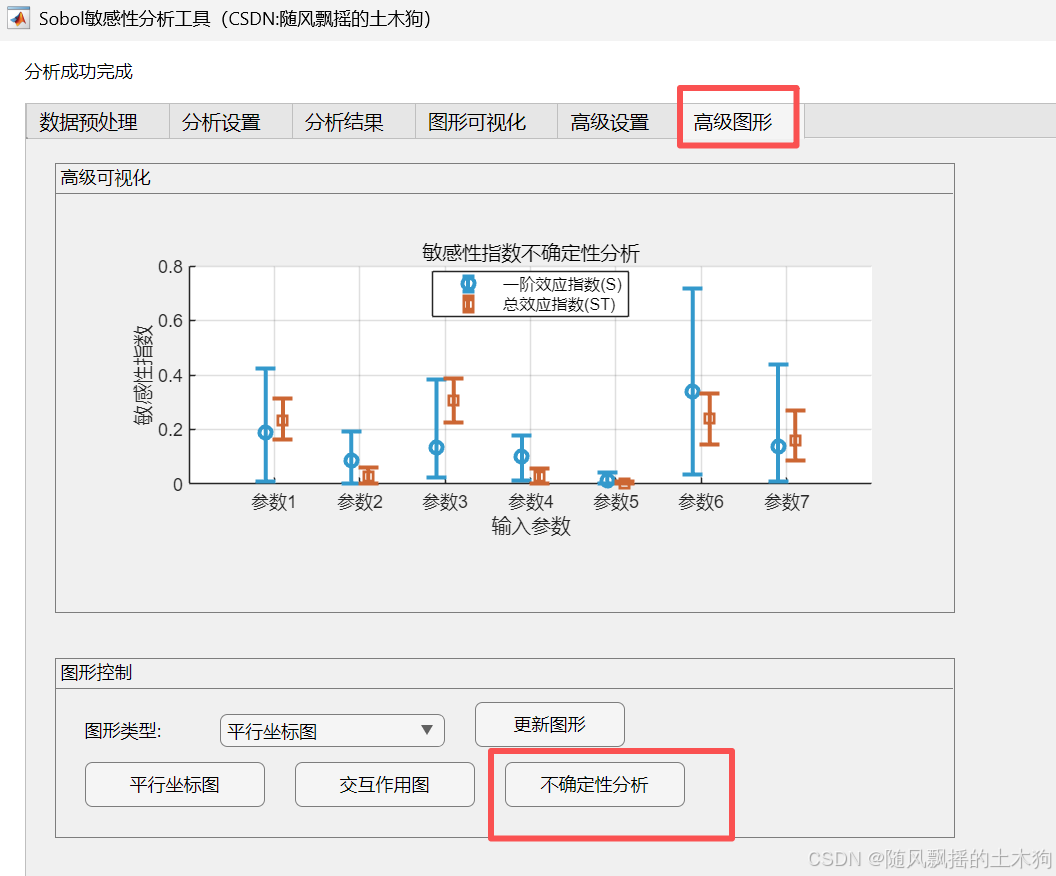Click the 参数6 axis label on chart
Screen dimensions: 1056x876
tap(700, 501)
